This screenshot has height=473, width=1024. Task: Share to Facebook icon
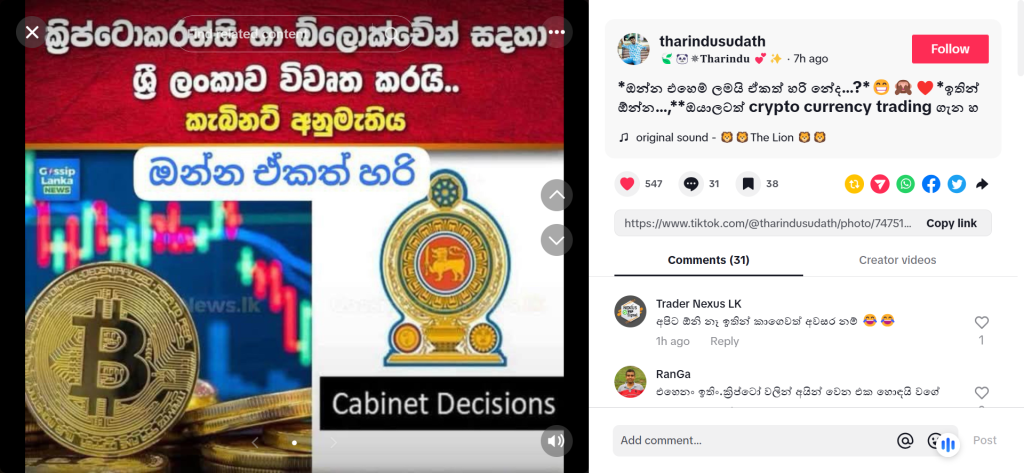pos(931,184)
